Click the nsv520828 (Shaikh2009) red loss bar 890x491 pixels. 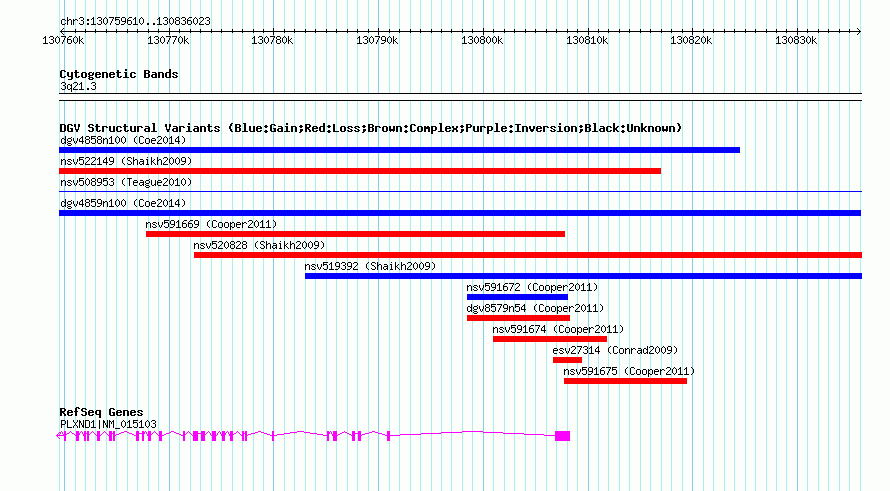[x=528, y=255]
